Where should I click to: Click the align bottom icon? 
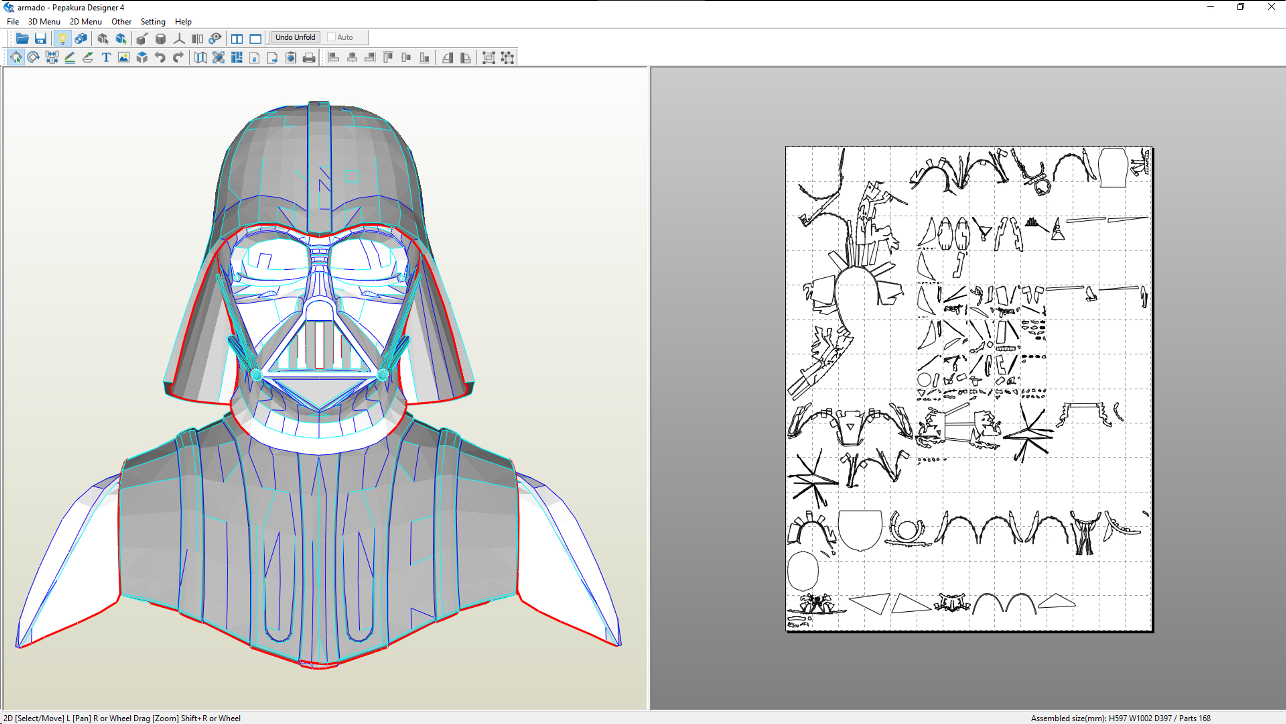point(423,57)
